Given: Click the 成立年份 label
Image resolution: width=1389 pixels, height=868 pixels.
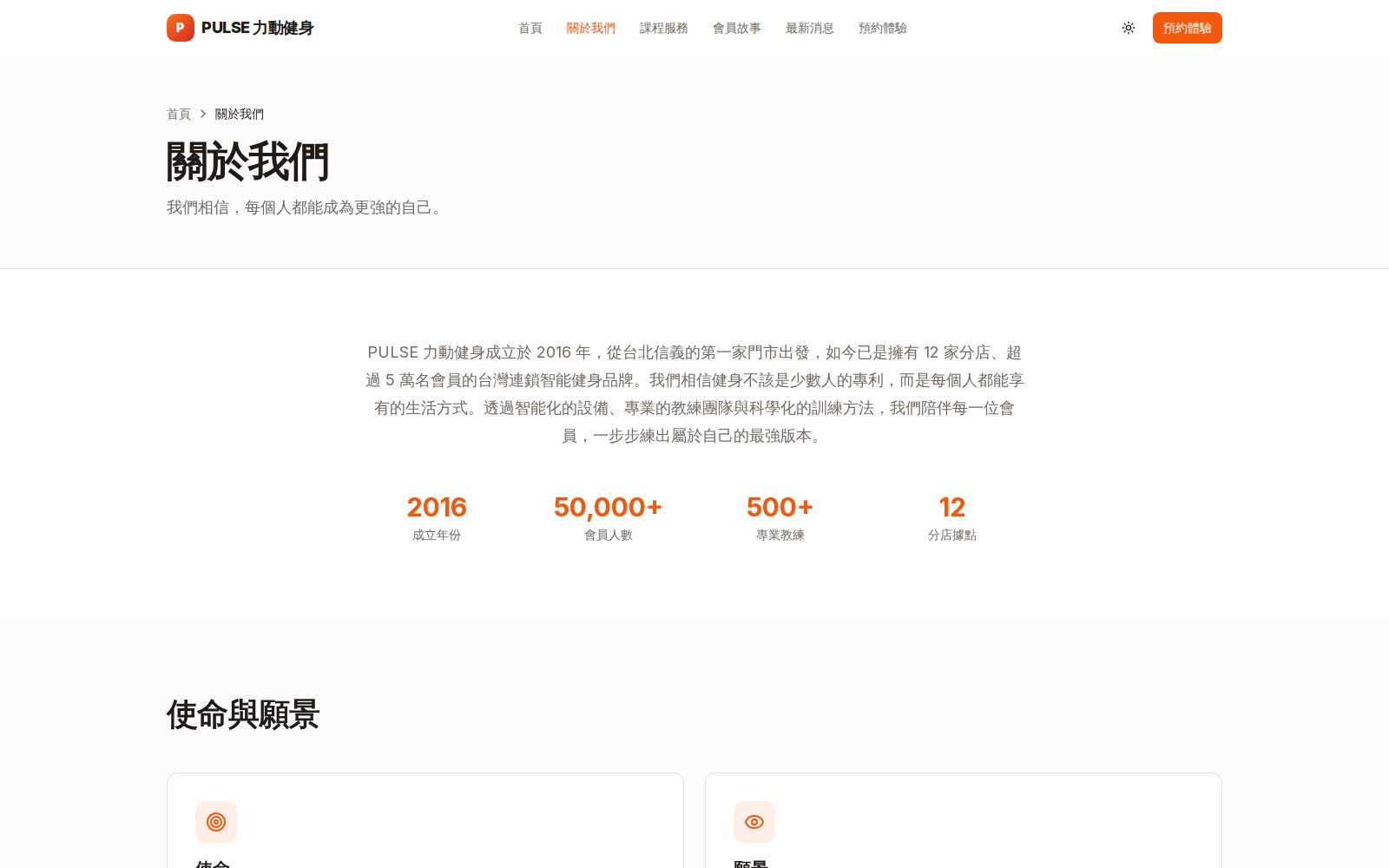Looking at the screenshot, I should [x=437, y=535].
